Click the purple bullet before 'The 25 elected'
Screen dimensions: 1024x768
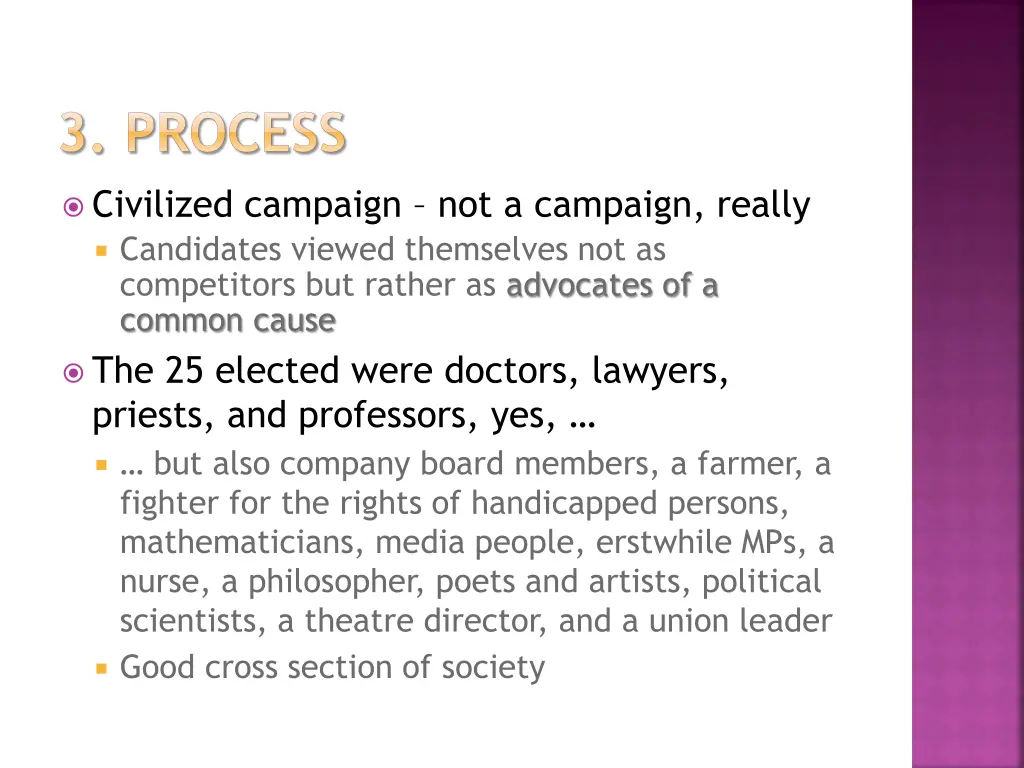click(73, 373)
